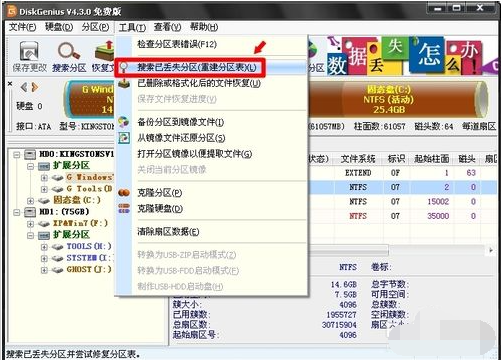The width and height of the screenshot is (501, 360).
Task: Expand the 固态盘(C:) node
Action: (31, 201)
